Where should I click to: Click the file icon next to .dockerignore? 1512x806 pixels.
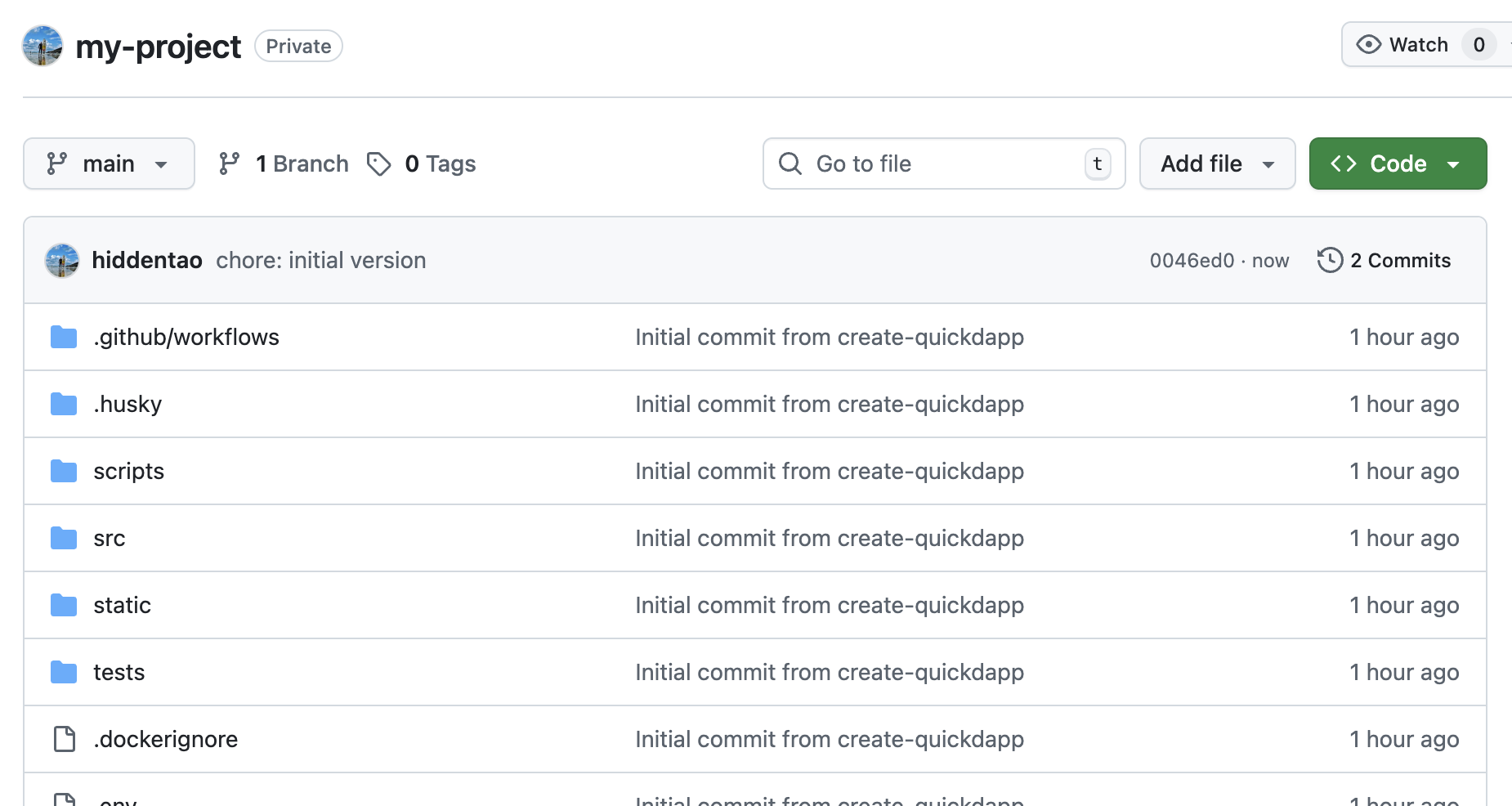point(64,739)
